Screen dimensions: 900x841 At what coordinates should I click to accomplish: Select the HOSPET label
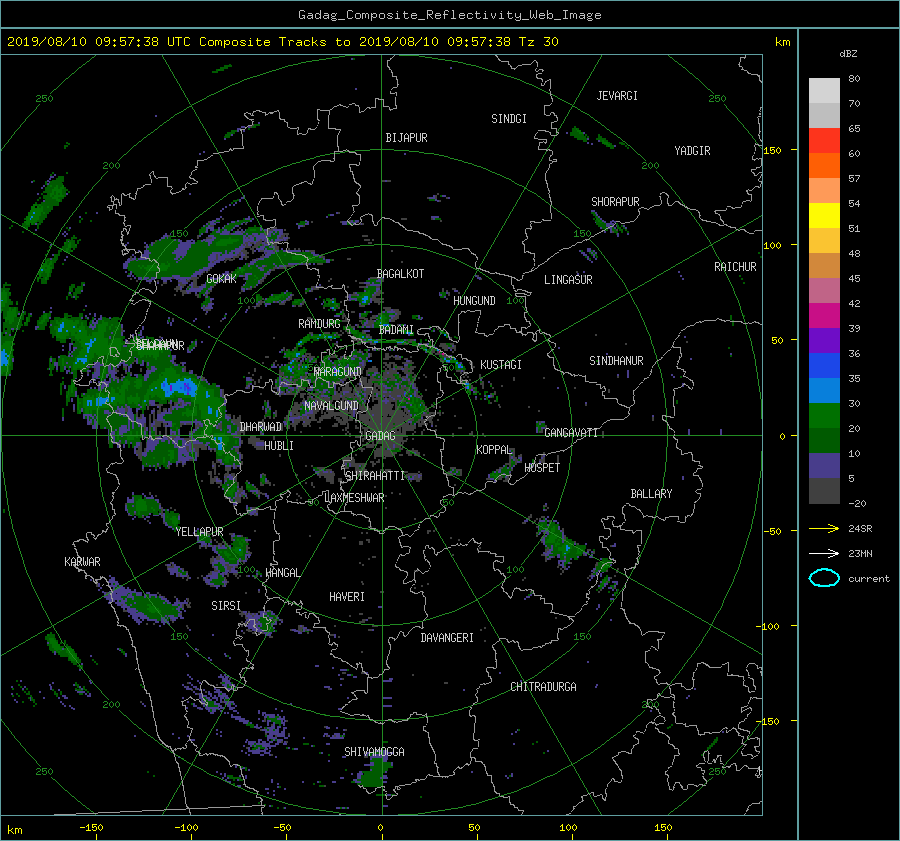(x=542, y=468)
